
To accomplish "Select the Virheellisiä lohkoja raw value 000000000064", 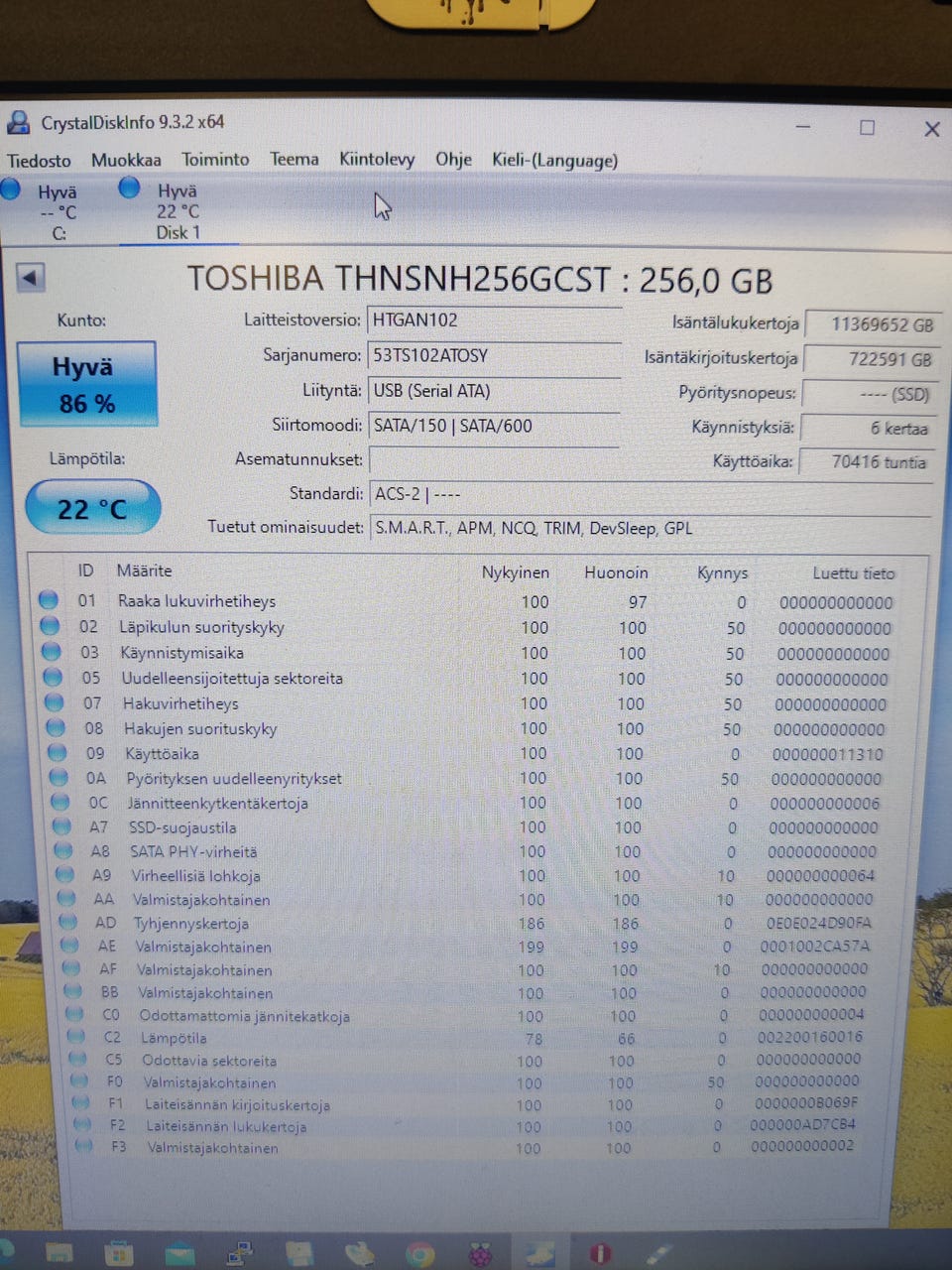I will point(820,875).
